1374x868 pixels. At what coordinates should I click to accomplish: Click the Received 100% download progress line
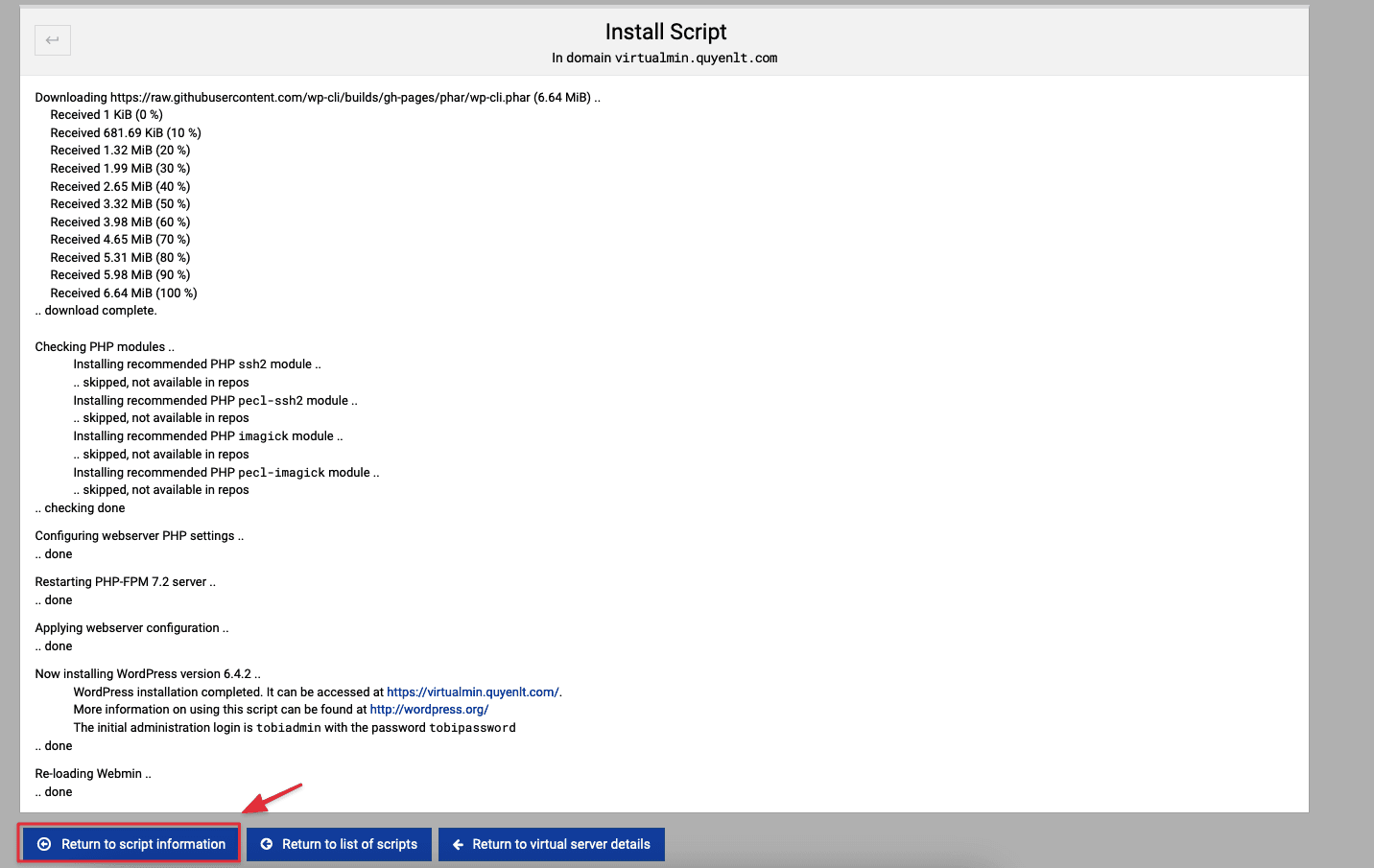123,293
